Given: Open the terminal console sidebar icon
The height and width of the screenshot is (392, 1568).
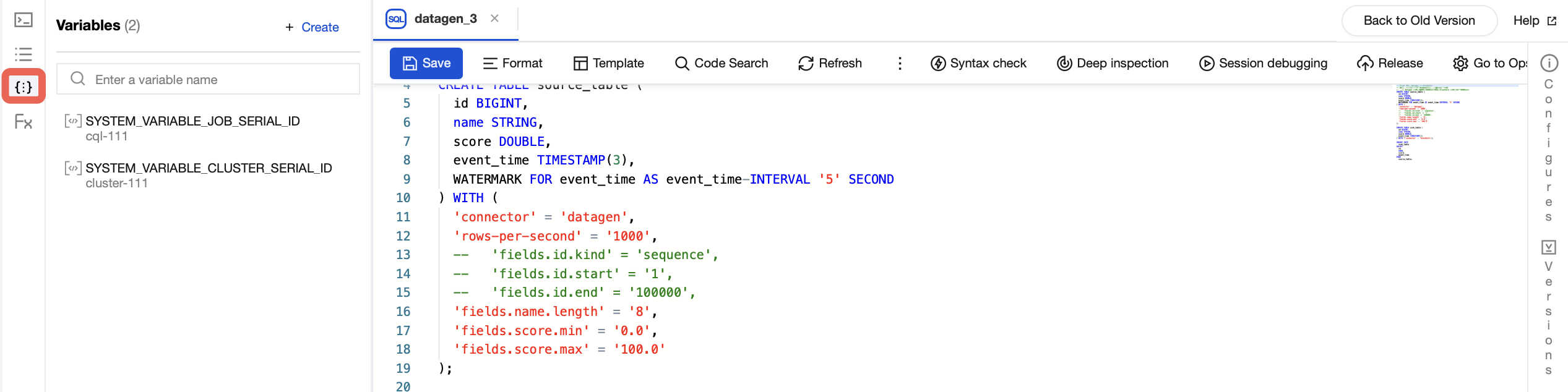Looking at the screenshot, I should [24, 20].
